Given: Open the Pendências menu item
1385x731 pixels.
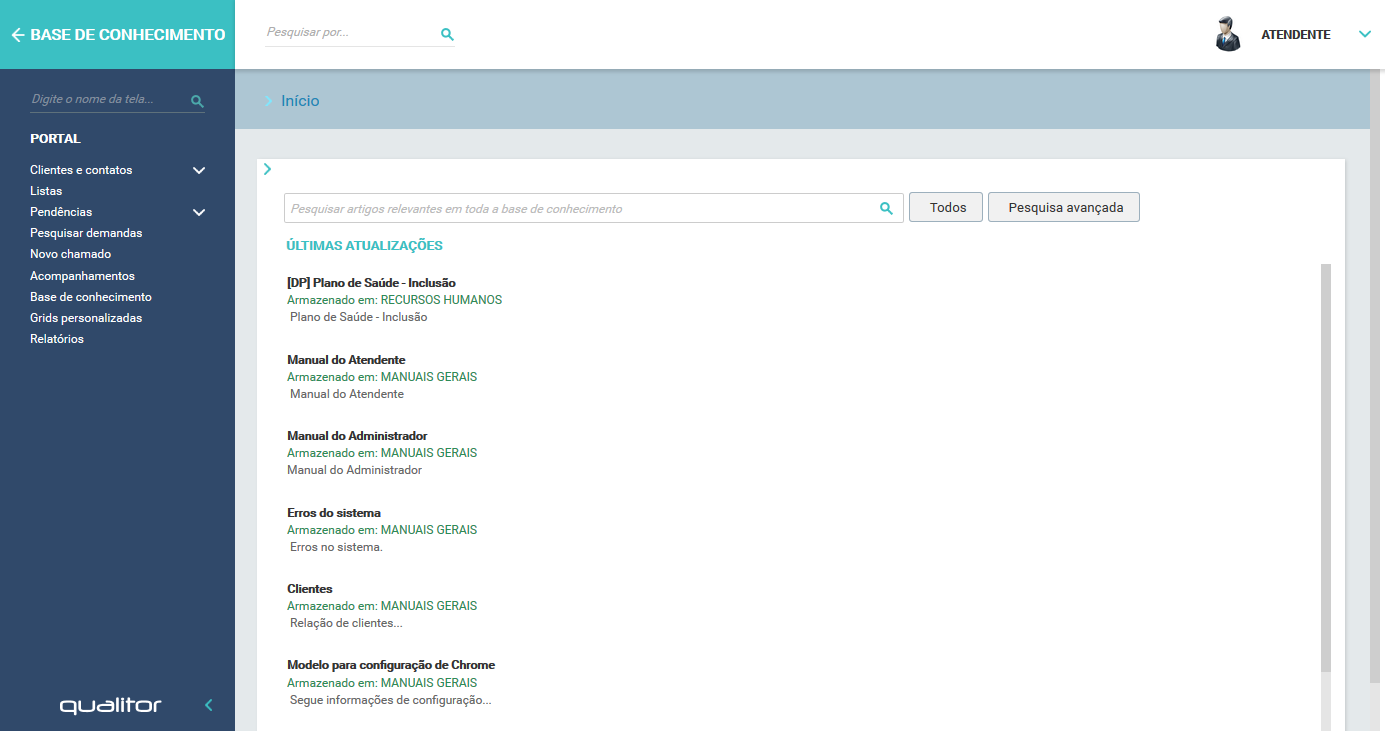Looking at the screenshot, I should (61, 212).
